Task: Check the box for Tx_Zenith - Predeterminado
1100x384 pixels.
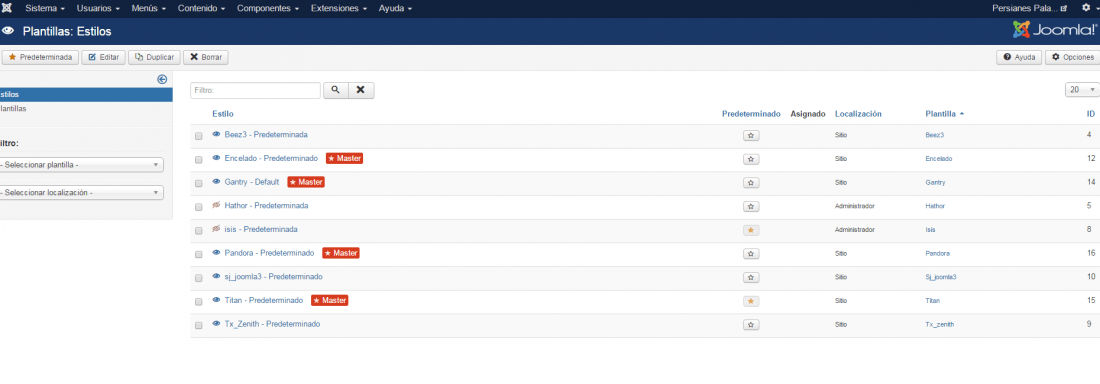Action: pyautogui.click(x=199, y=326)
